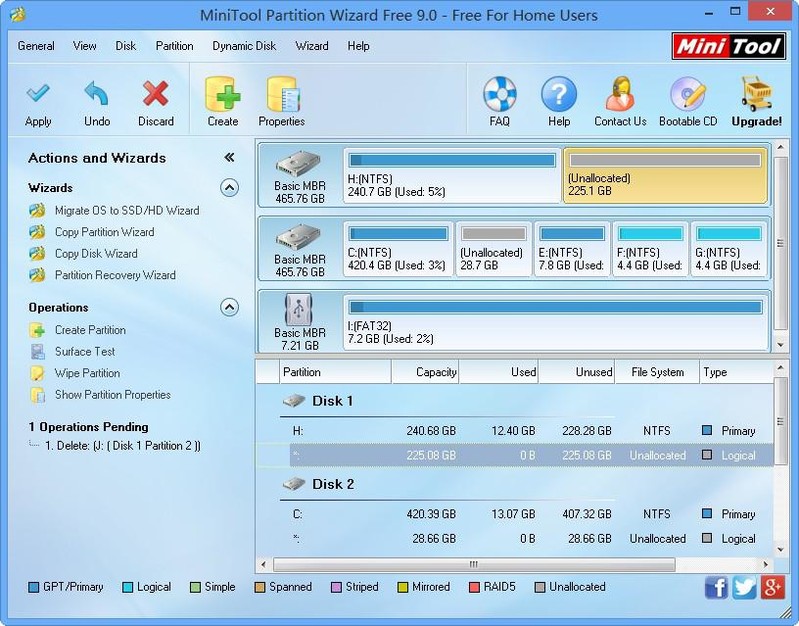The height and width of the screenshot is (626, 799).
Task: Select G:(NTFS) 4.4 GB partition block
Action: click(729, 249)
